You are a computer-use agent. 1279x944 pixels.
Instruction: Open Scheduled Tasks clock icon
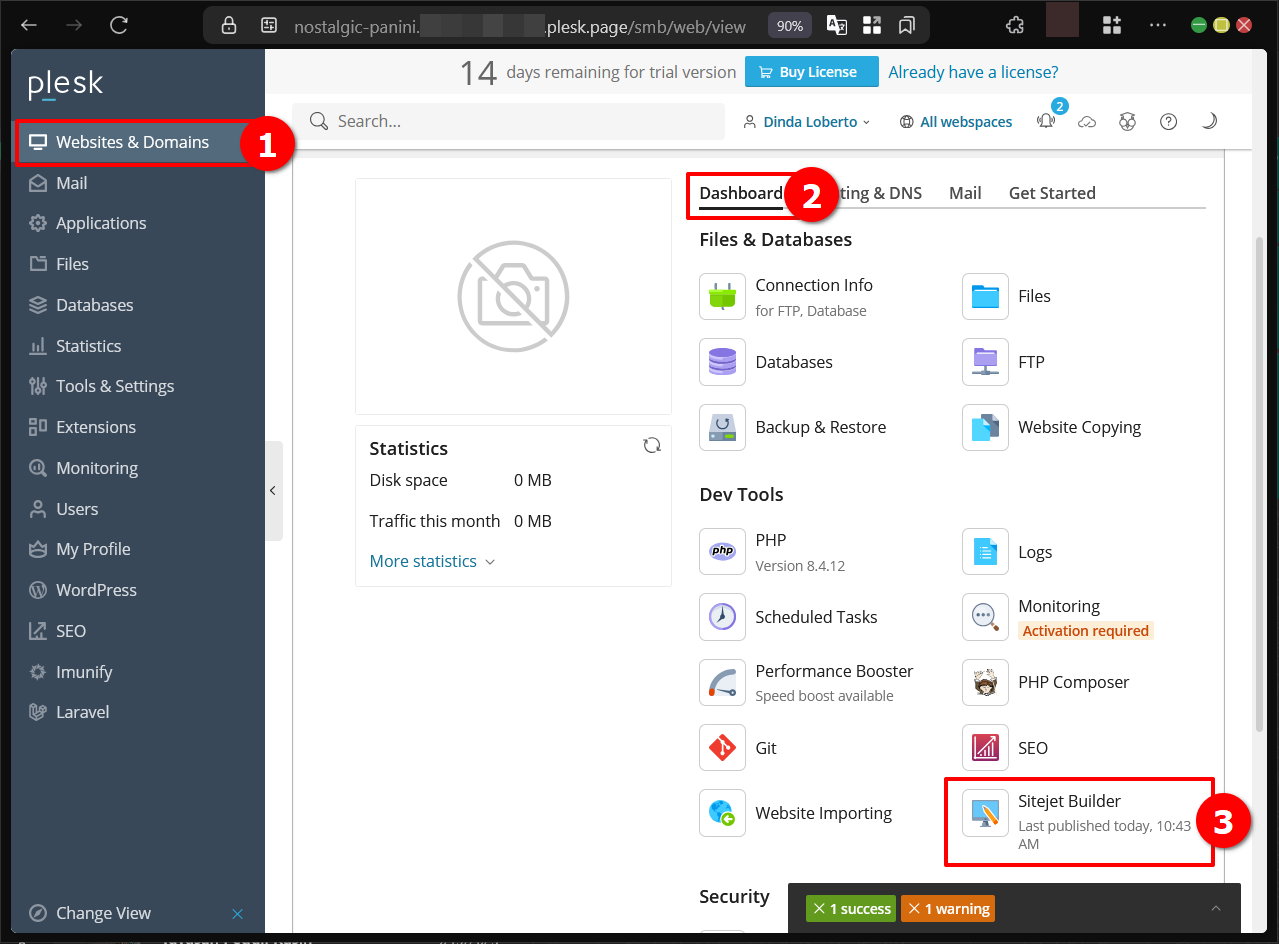click(722, 617)
